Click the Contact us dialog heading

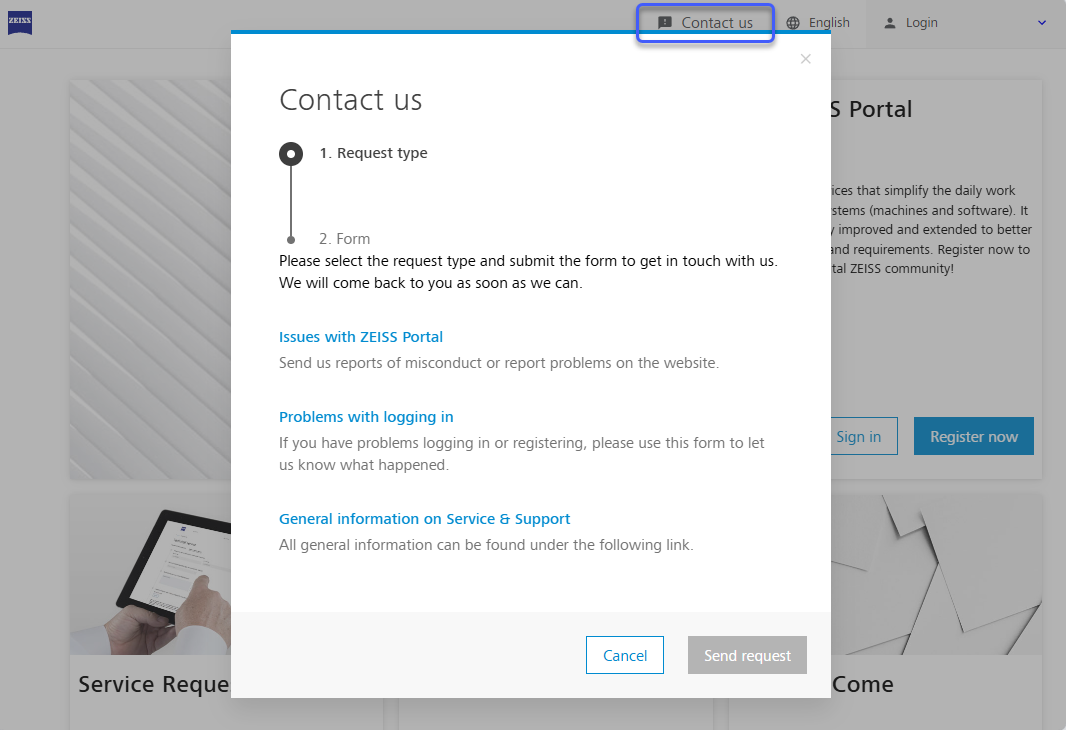(x=351, y=100)
